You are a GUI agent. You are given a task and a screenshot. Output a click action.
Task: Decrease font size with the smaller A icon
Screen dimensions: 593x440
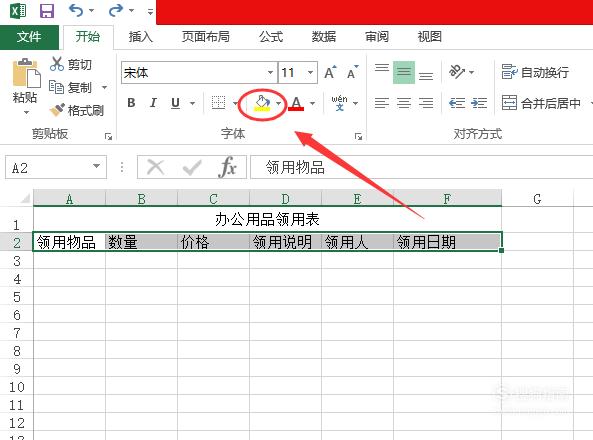coord(353,72)
